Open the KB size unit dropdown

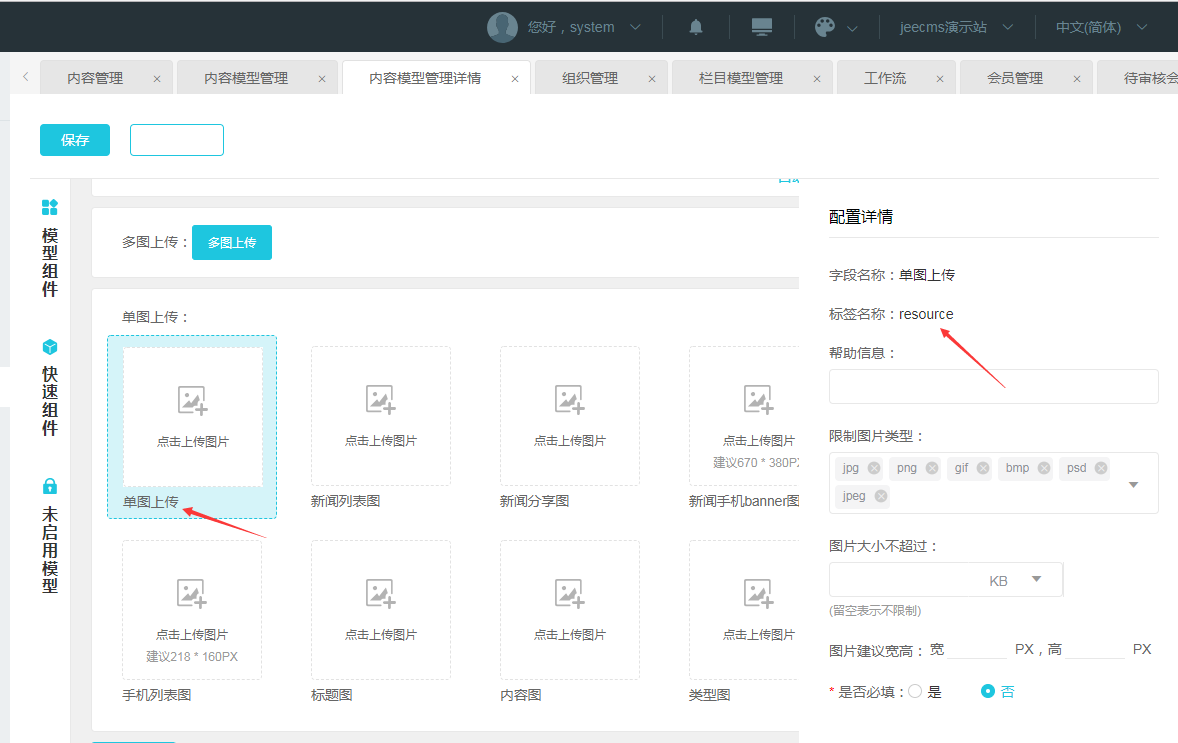[x=1036, y=579]
